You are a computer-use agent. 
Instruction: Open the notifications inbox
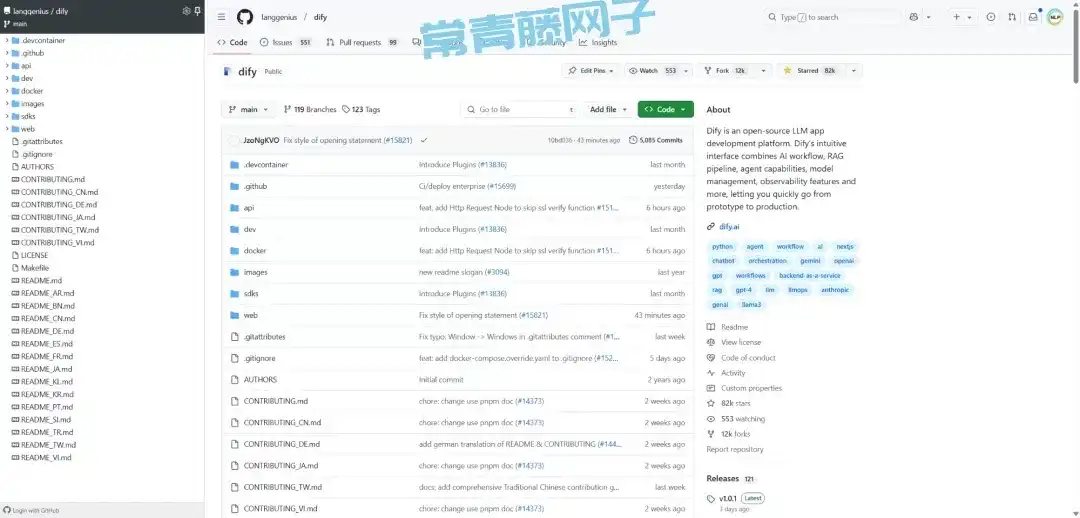[1033, 17]
